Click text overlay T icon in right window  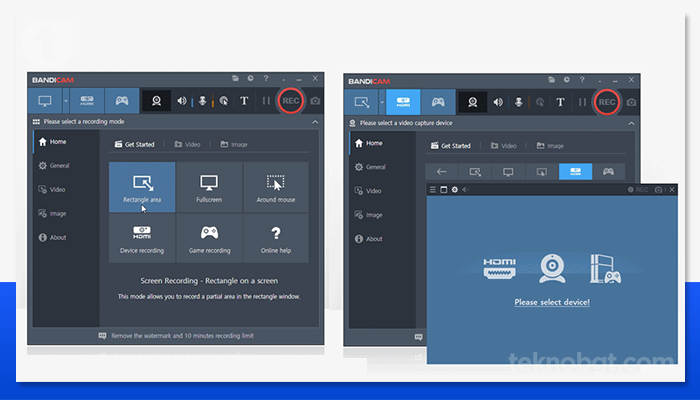[560, 102]
